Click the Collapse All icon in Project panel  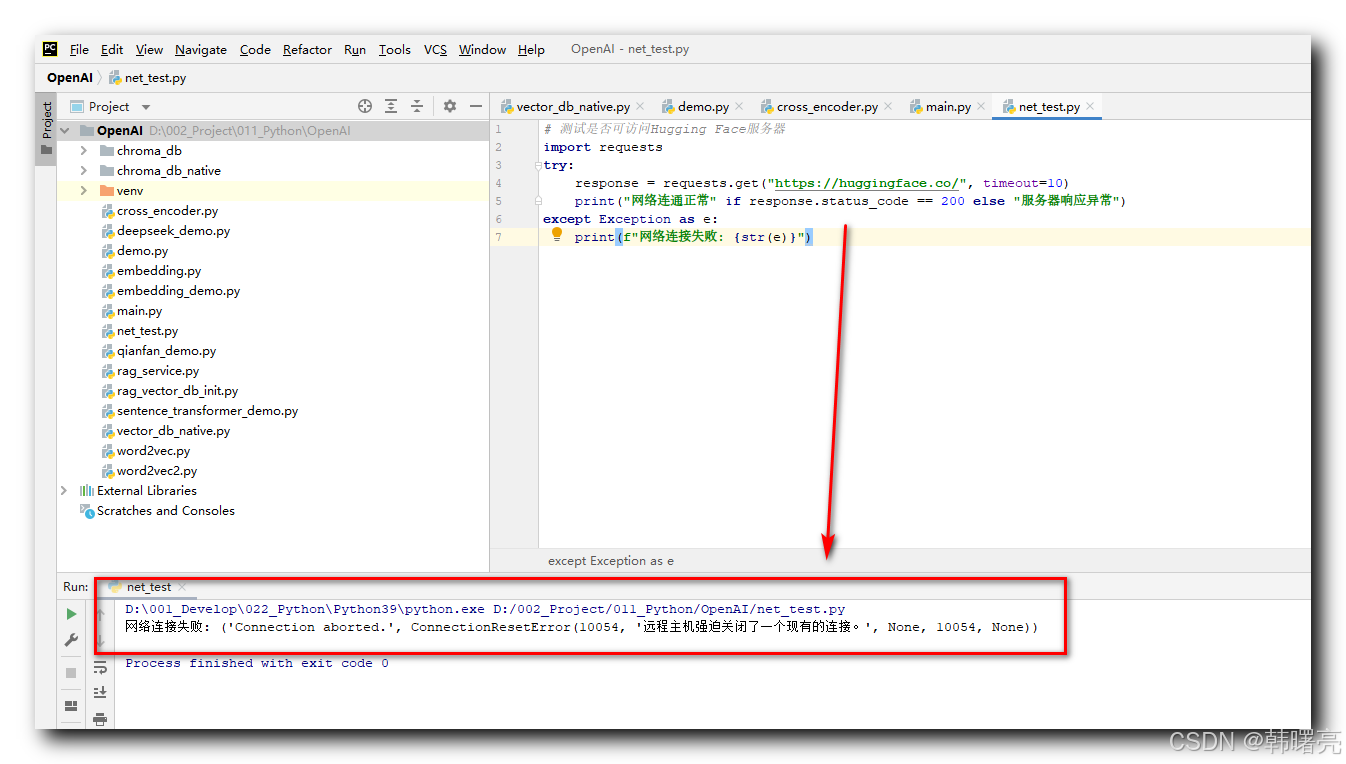point(417,106)
